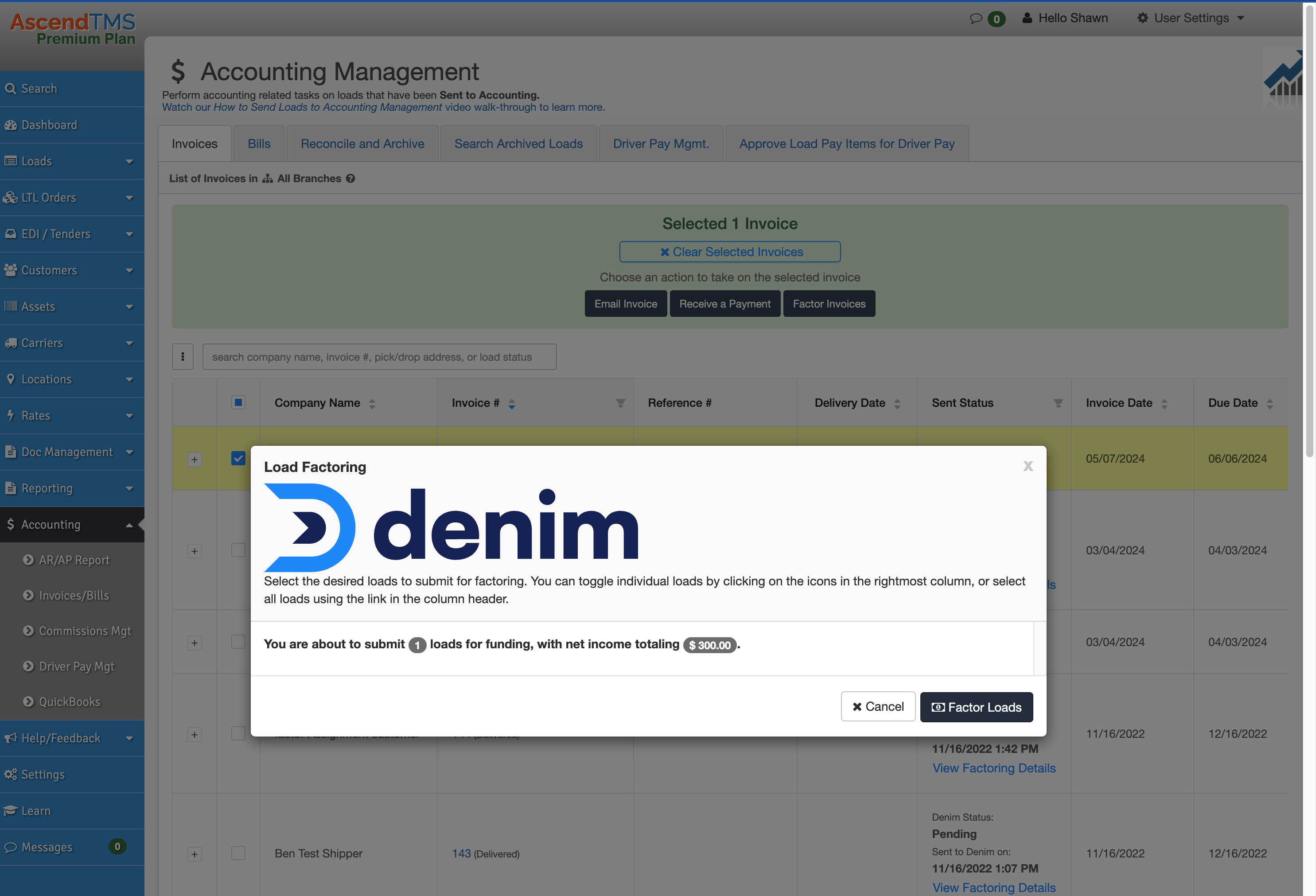
Task: Click the Assets barcode icon
Action: point(10,306)
